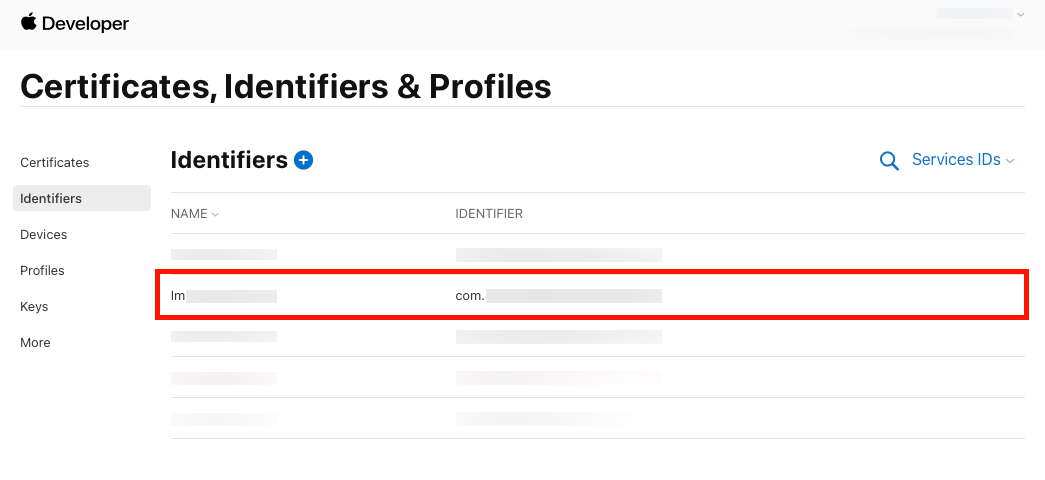Screen dimensions: 1045x480
Task: Sort by NAME column chevron
Action: 215,214
